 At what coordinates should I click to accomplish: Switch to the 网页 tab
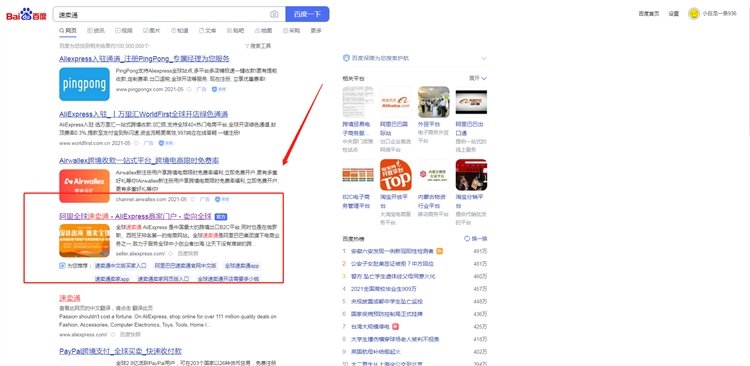click(x=67, y=31)
